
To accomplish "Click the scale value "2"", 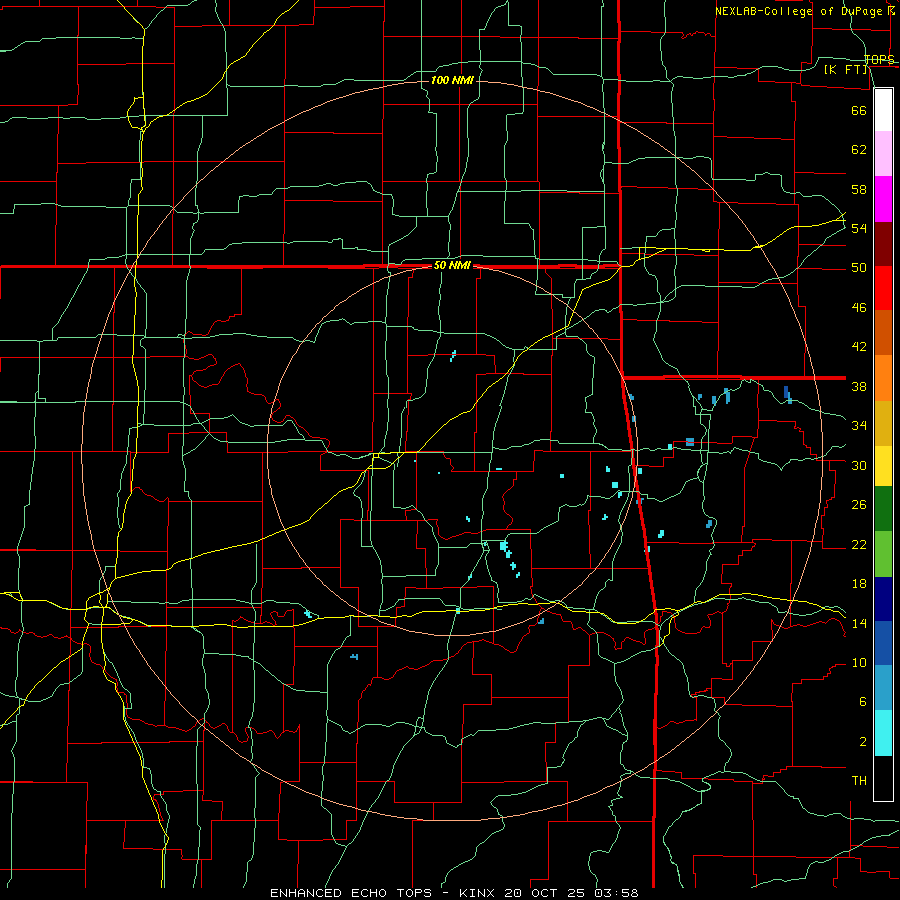I will (862, 742).
